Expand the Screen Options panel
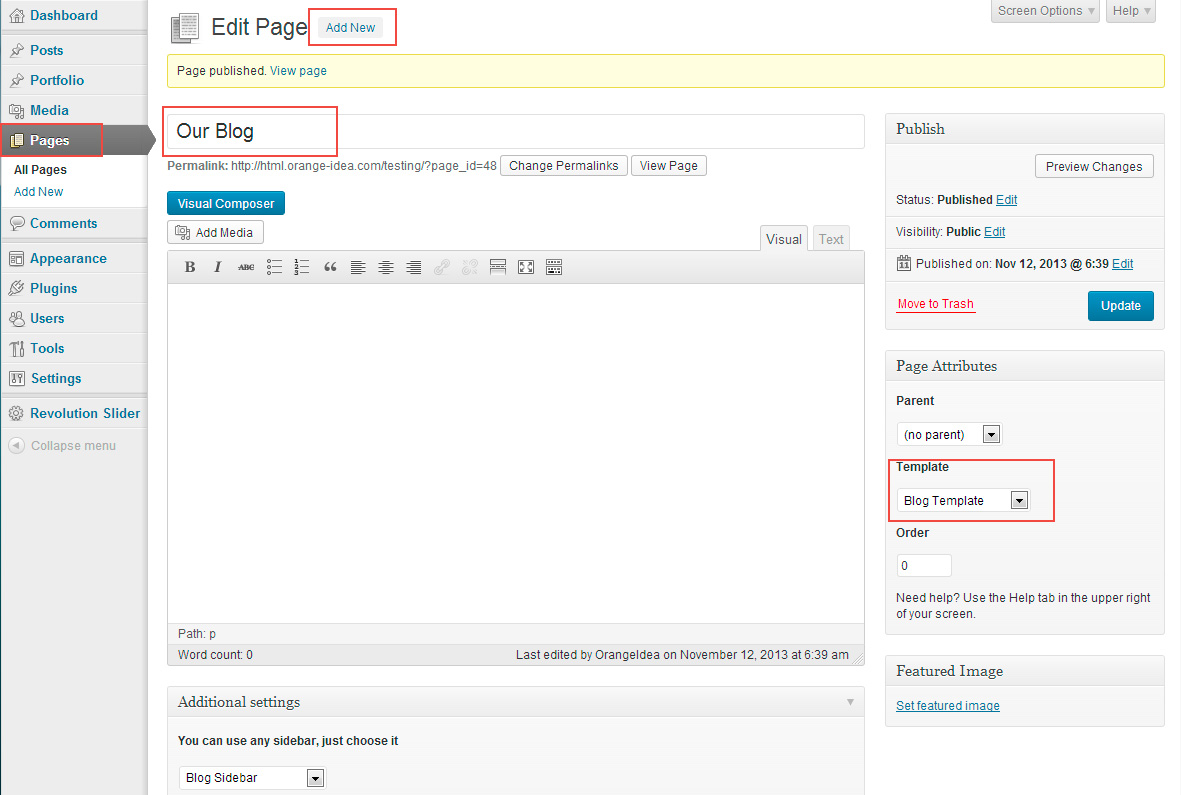Screen dimensions: 1181x795 point(1045,11)
